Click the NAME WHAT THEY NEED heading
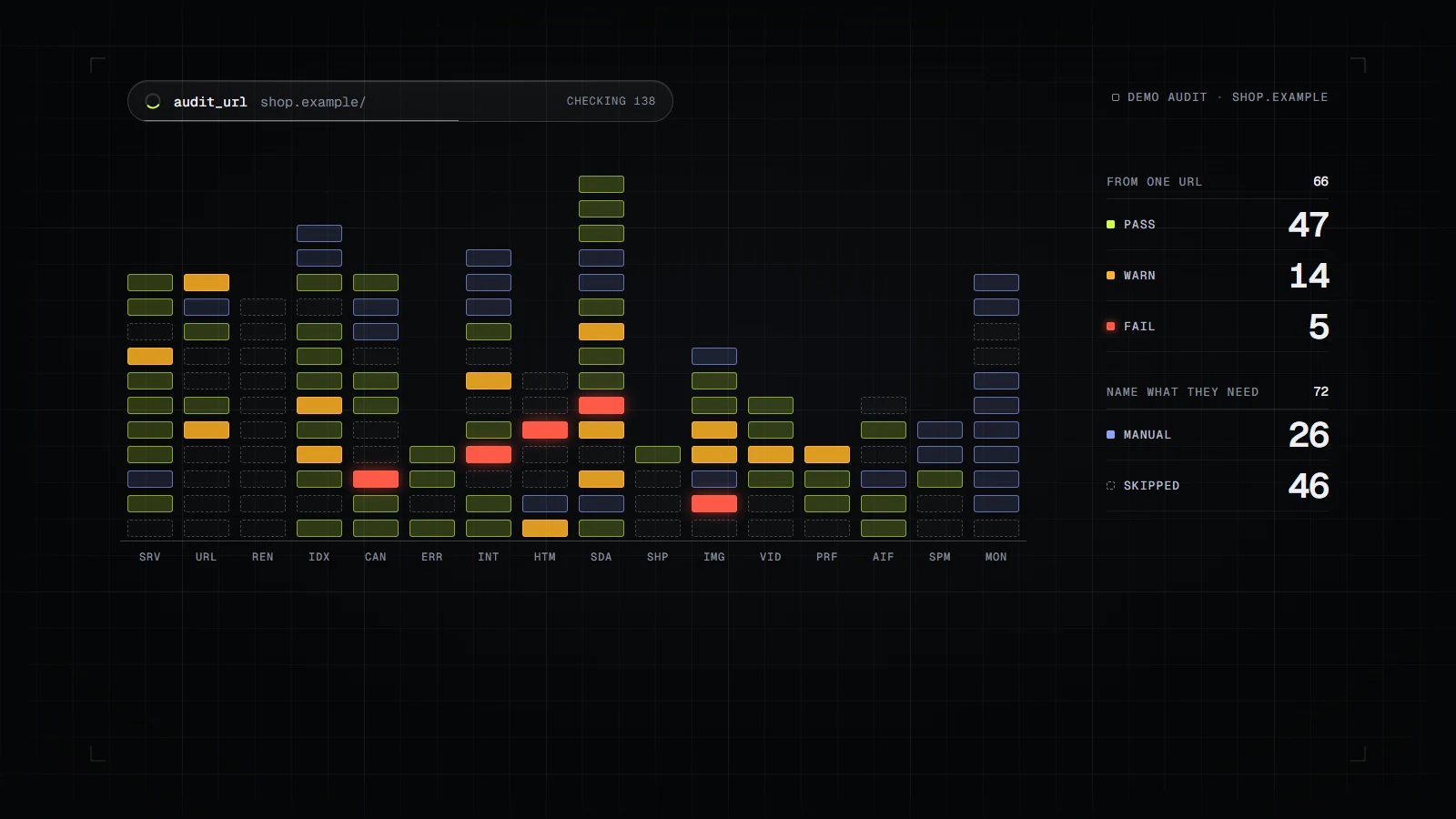This screenshot has height=819, width=1456. pos(1182,392)
